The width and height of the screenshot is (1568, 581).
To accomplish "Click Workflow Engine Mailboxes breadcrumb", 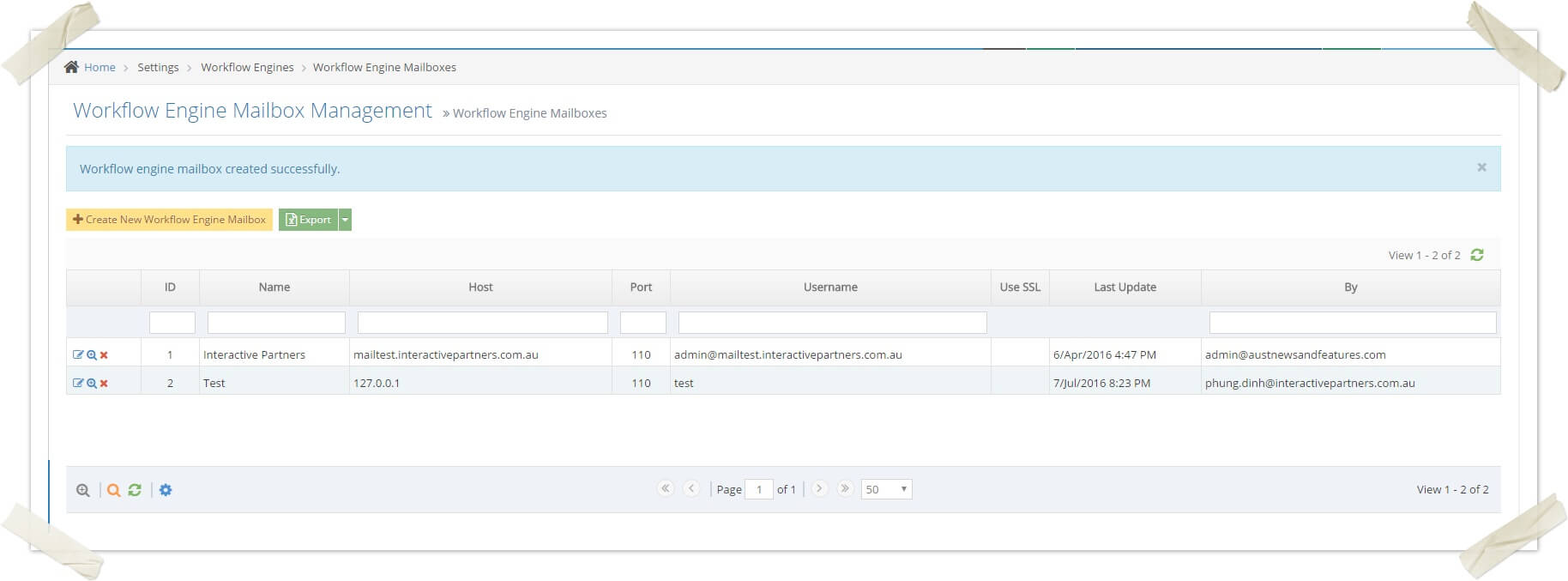I will [x=384, y=67].
